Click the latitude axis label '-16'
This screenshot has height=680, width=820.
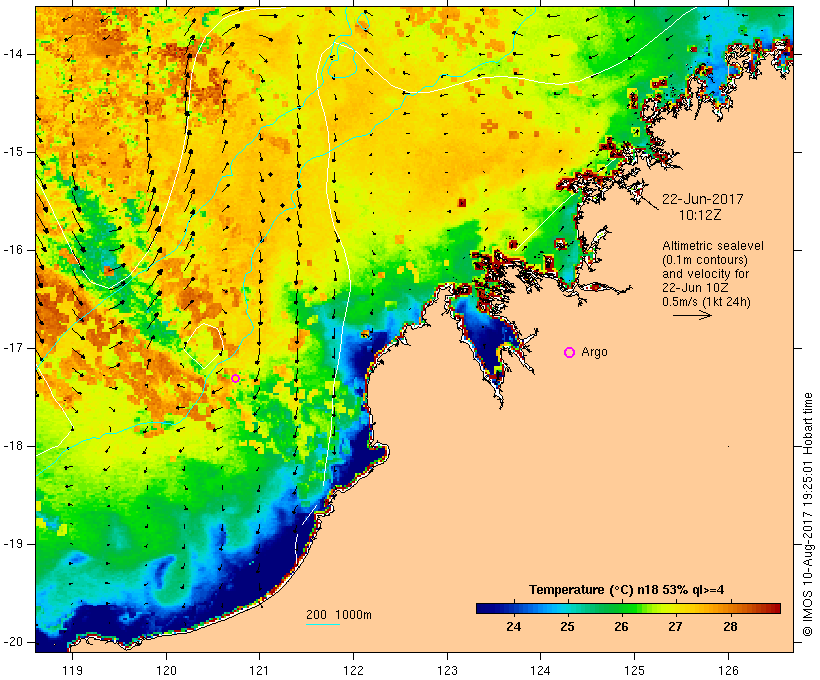13,250
